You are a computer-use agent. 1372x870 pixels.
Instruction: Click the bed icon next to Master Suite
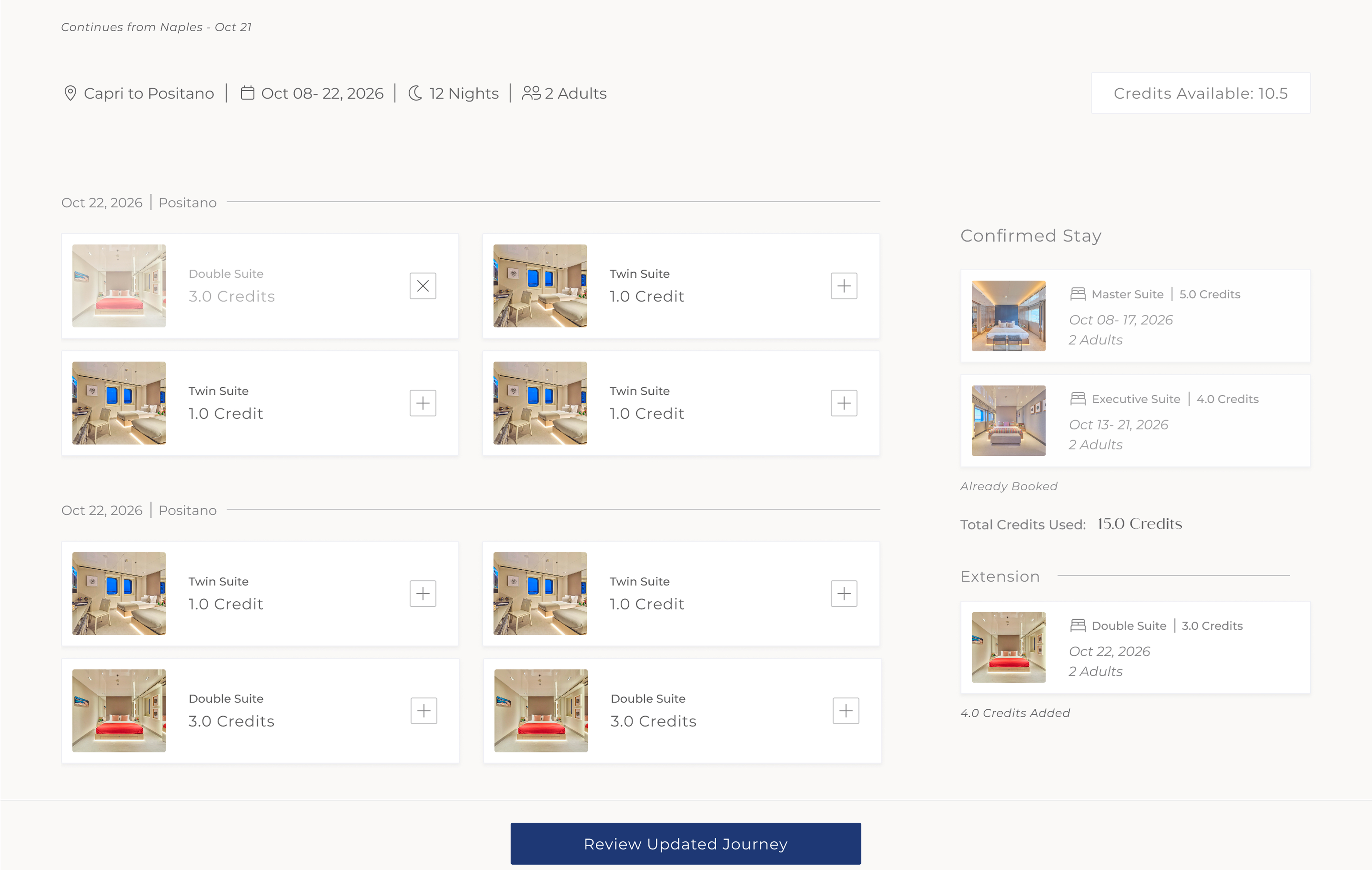coord(1077,294)
